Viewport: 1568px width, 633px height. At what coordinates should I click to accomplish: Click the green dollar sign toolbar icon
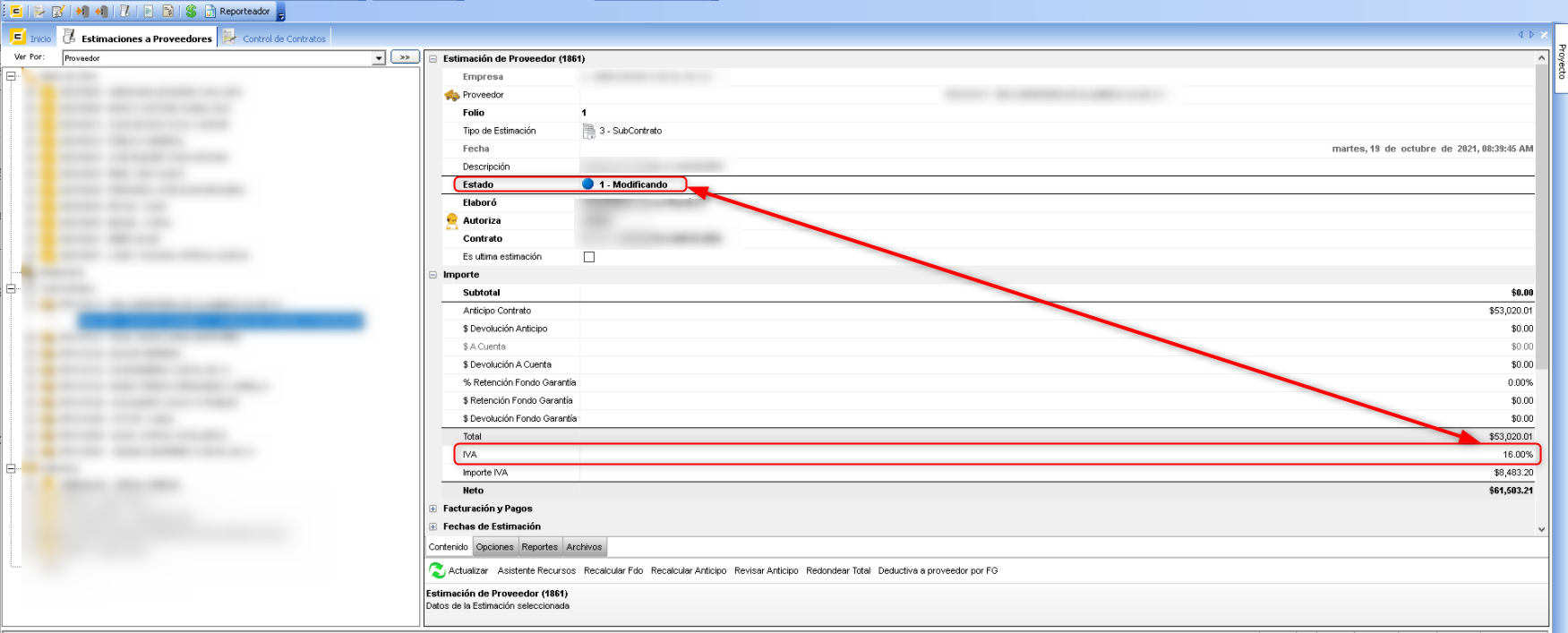(x=191, y=12)
